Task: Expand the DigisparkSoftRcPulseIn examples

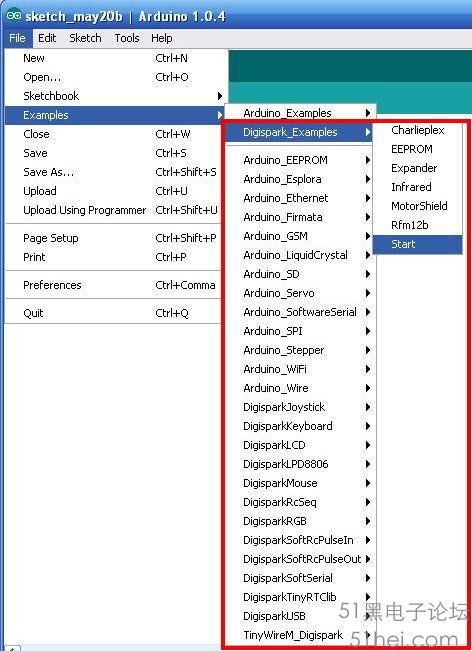Action: [x=300, y=541]
